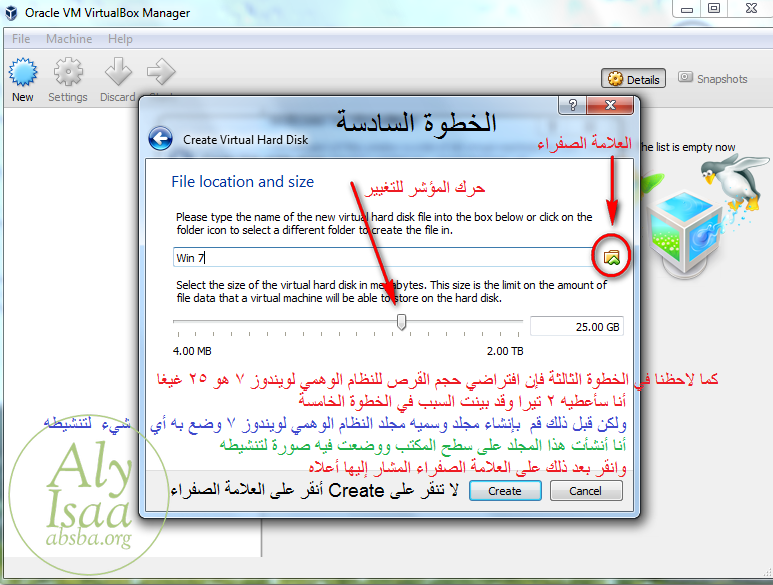Click the disk size slider handle
773x585 pixels.
tap(402, 321)
